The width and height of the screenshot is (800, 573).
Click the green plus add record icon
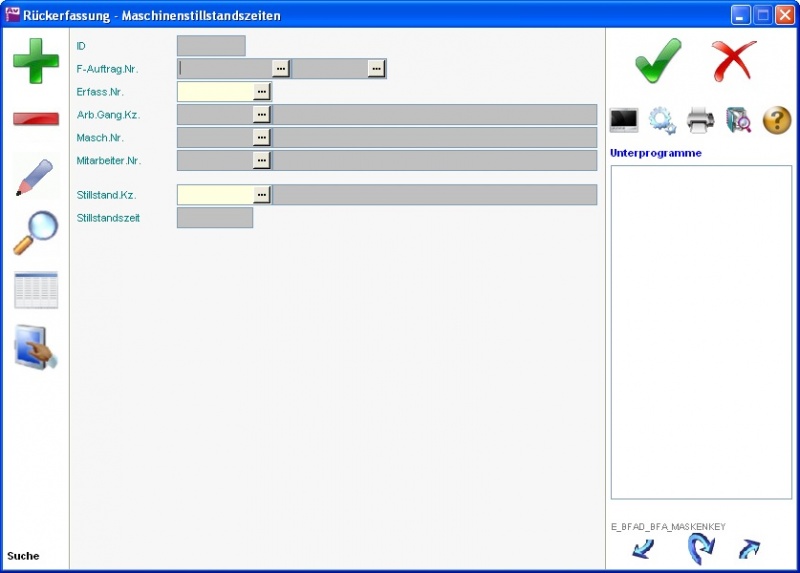pos(35,60)
